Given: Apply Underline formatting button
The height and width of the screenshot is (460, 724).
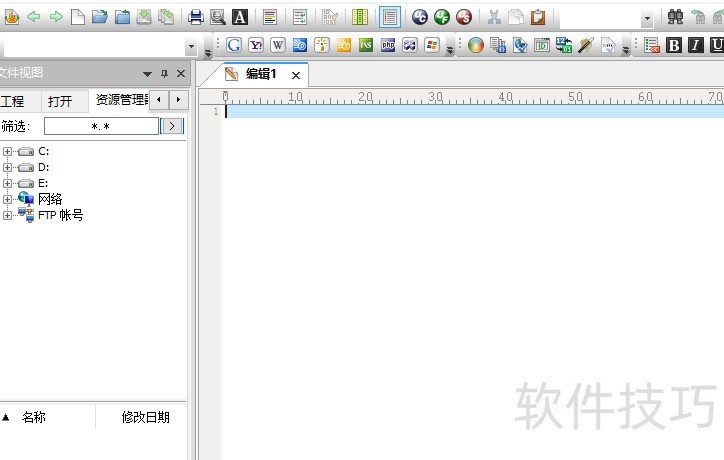Looking at the screenshot, I should 717,45.
